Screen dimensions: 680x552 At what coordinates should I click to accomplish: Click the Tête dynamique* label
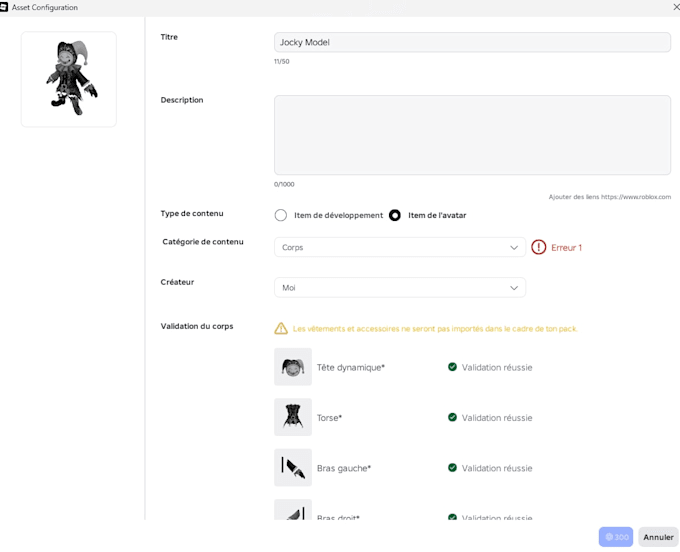tap(351, 367)
